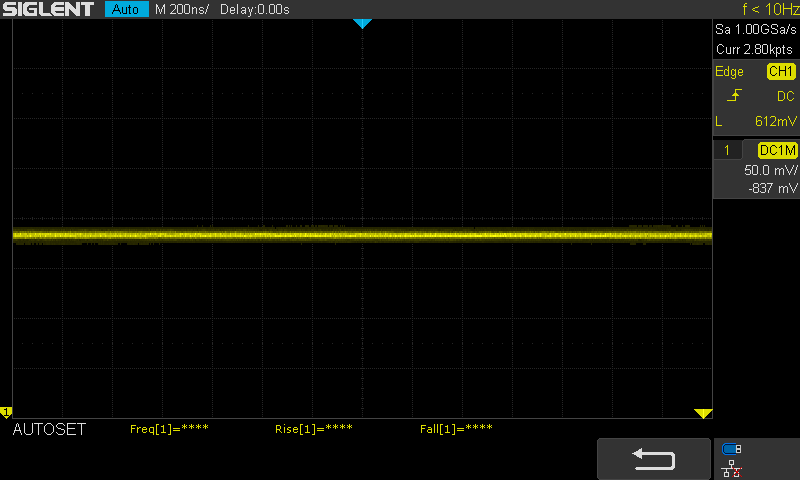Click the 50.0 mV/ vertical scale
The image size is (800, 480).
click(770, 170)
